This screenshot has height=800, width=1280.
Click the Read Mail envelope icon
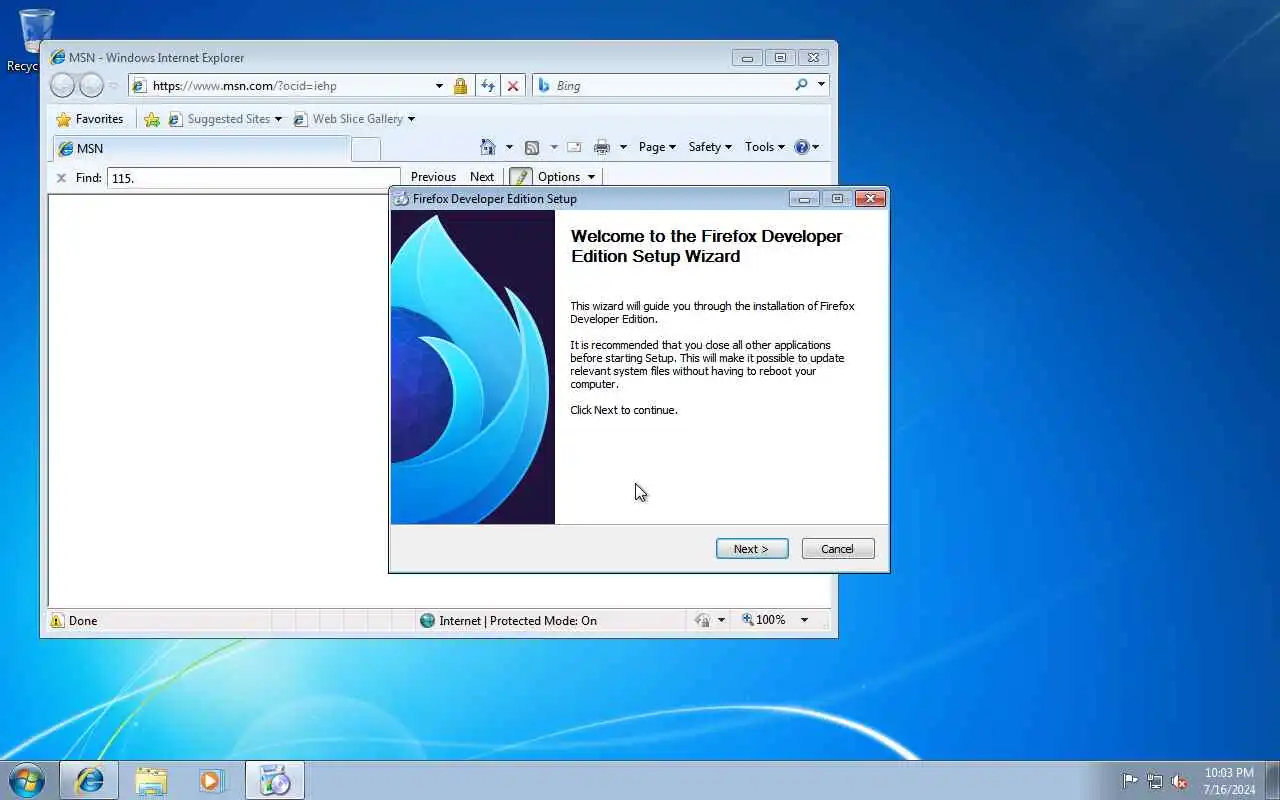pyautogui.click(x=574, y=147)
